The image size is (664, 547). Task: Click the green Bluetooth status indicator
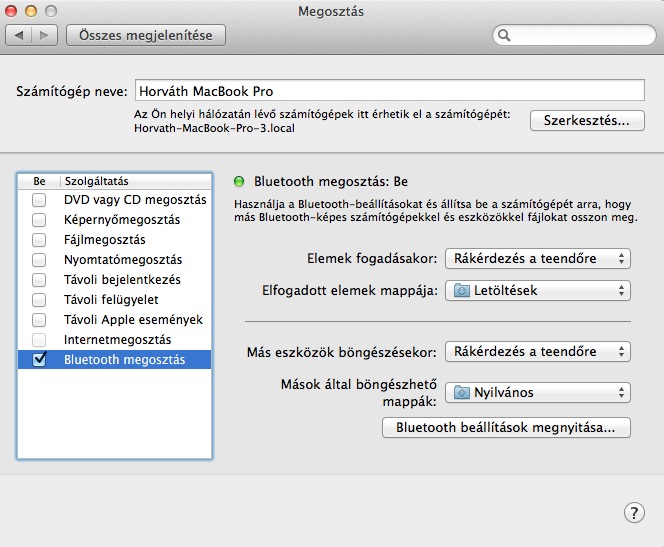click(239, 182)
